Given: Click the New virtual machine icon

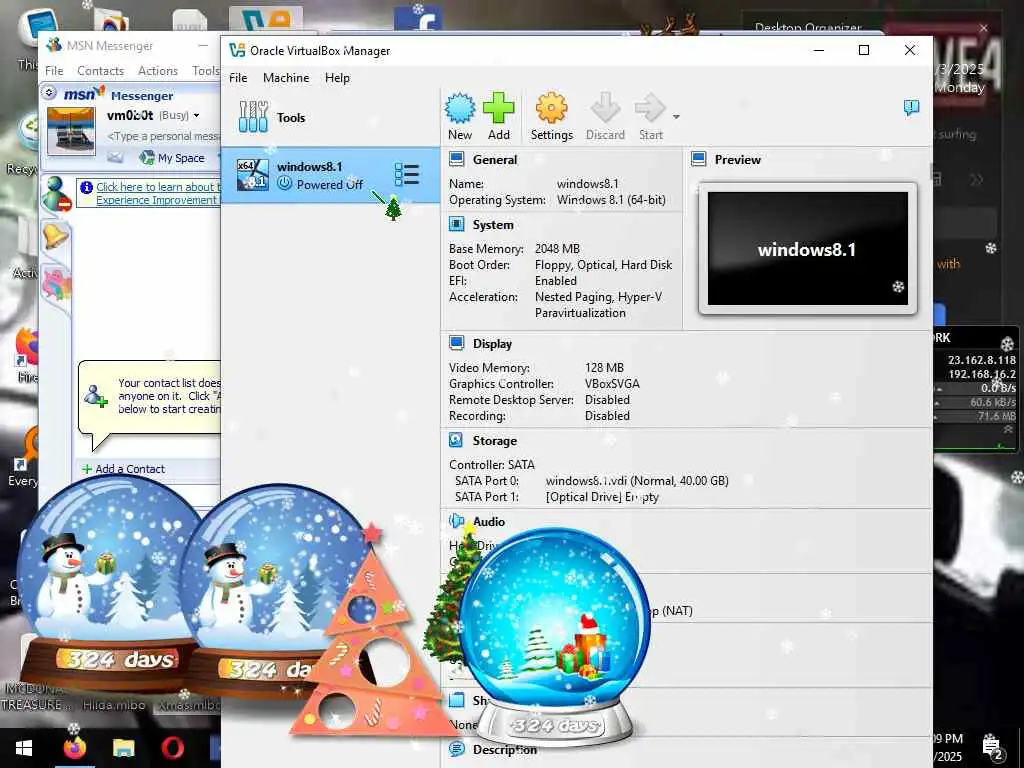Looking at the screenshot, I should [x=460, y=108].
